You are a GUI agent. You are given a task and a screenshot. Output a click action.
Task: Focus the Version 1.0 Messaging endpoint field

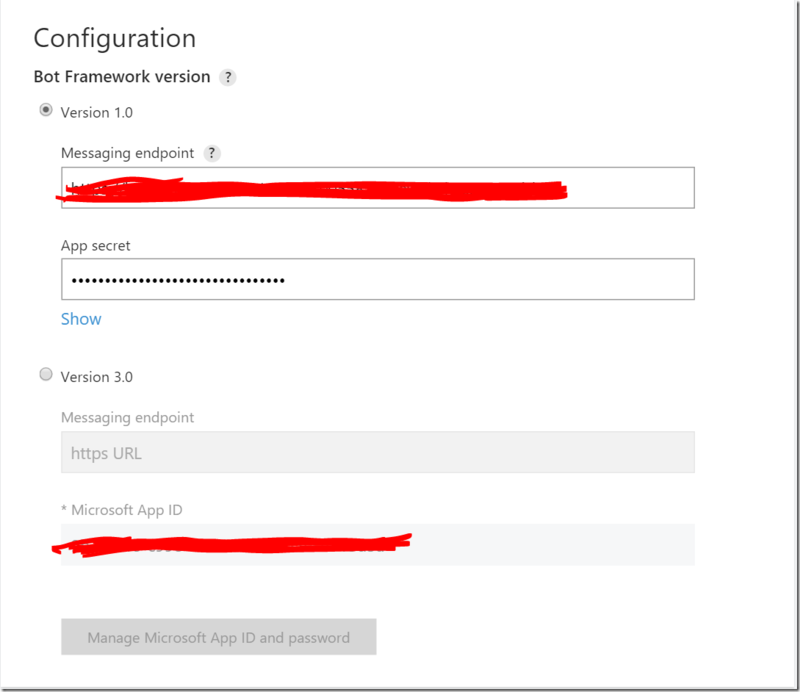coord(378,187)
